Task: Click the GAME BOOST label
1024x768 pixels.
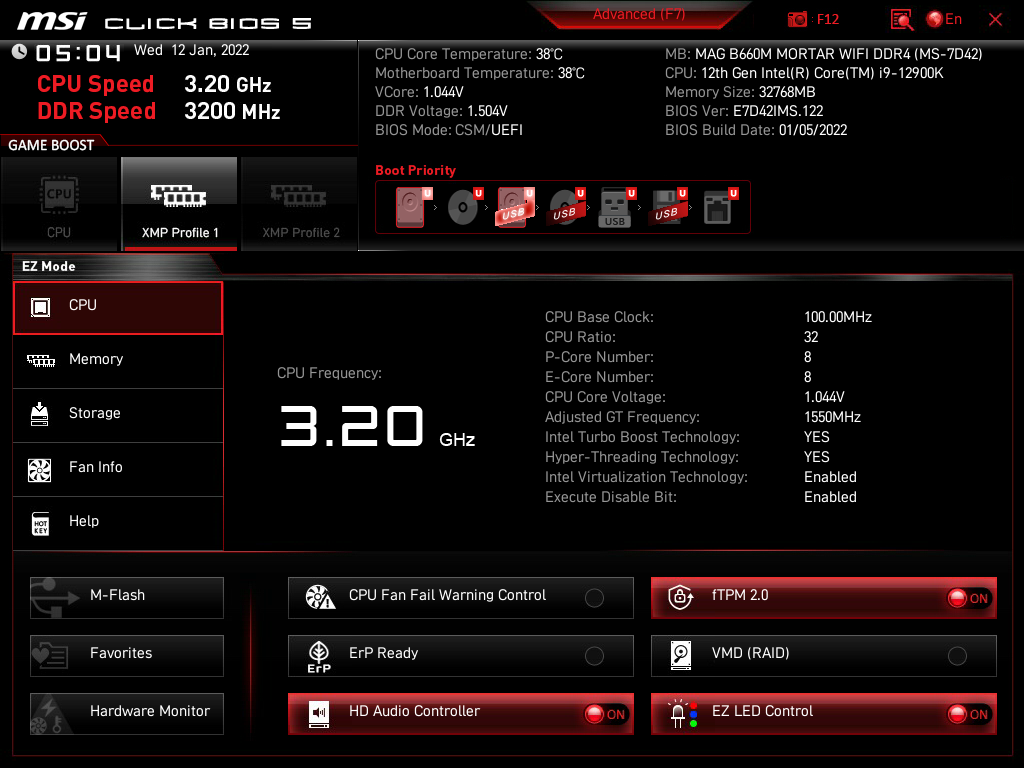Action: [x=51, y=145]
